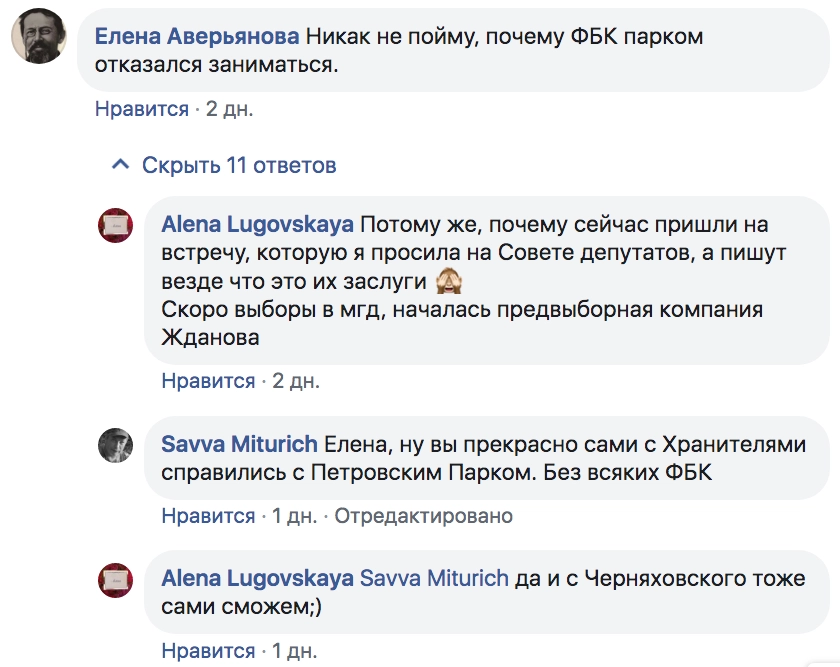The image size is (840, 667).
Task: Click Alena Lugovskaya's avatar on first reply
Action: point(116,227)
